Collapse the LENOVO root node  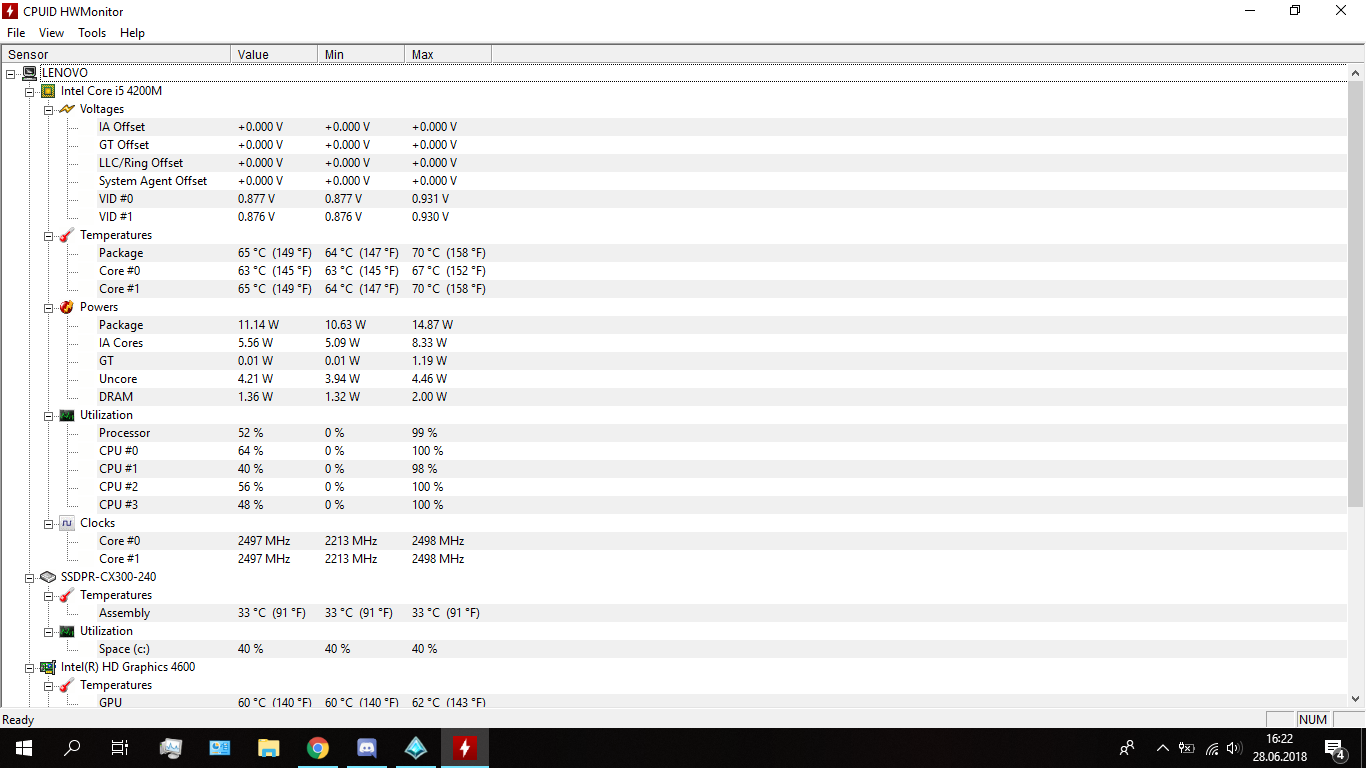coord(11,73)
